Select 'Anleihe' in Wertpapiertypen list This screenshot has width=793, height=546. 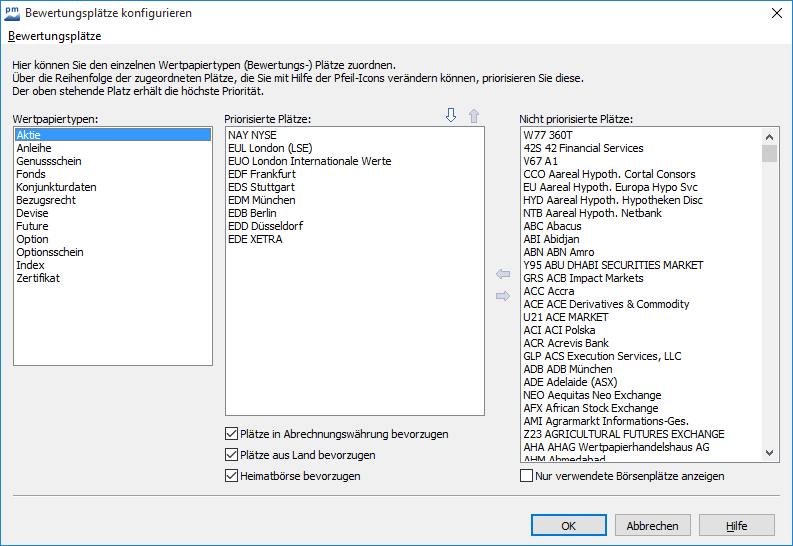(34, 148)
